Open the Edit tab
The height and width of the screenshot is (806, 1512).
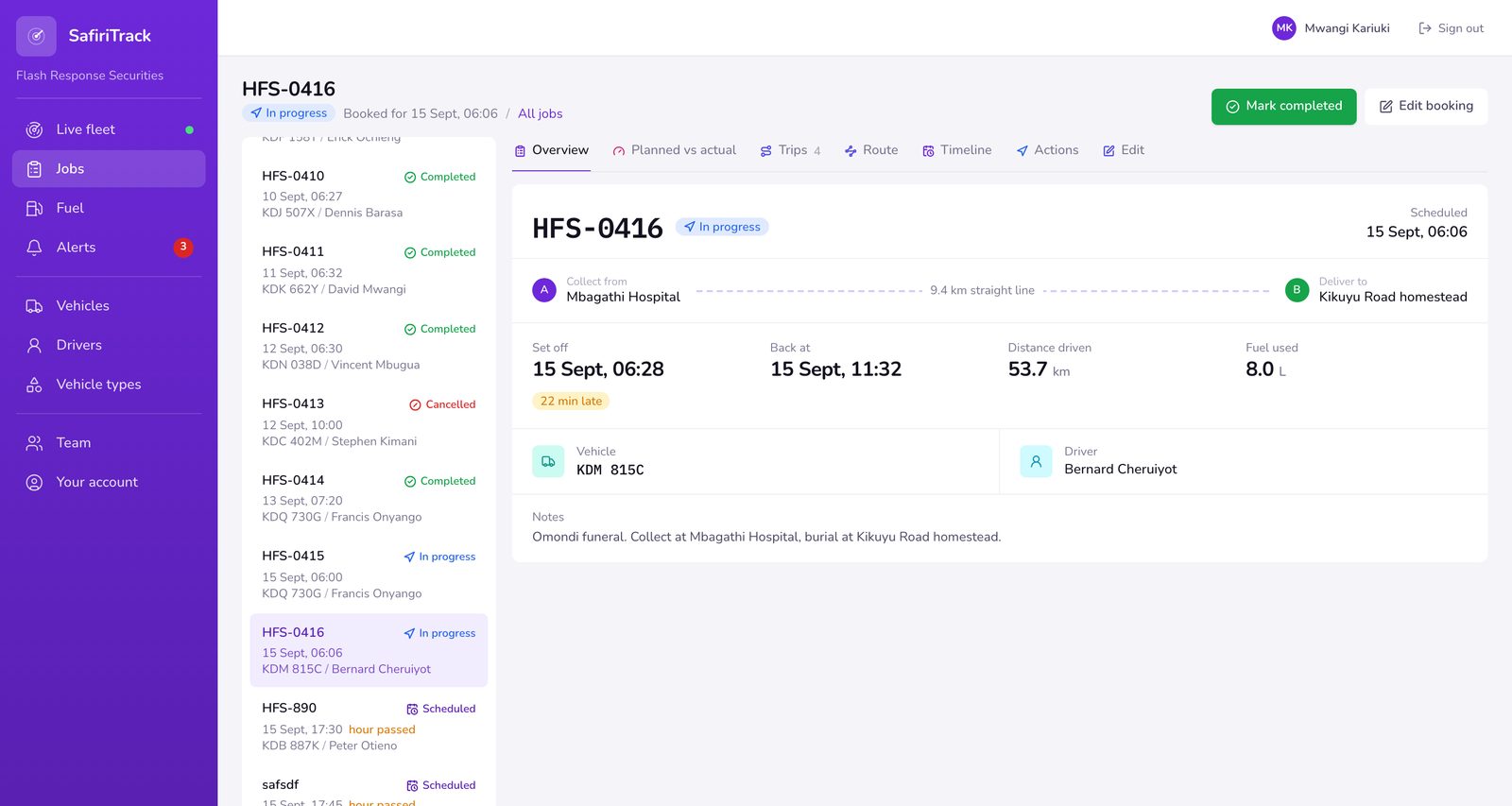(1123, 150)
